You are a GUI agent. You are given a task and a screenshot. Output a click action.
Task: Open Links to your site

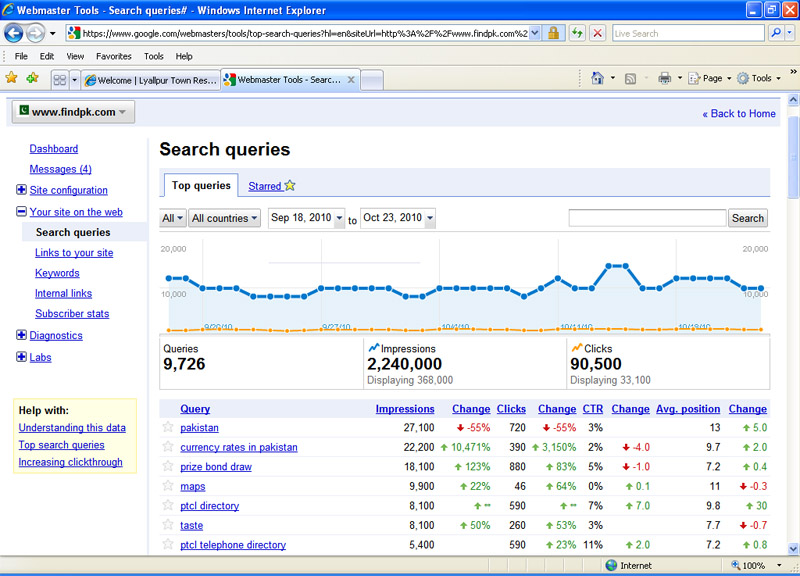coord(74,253)
